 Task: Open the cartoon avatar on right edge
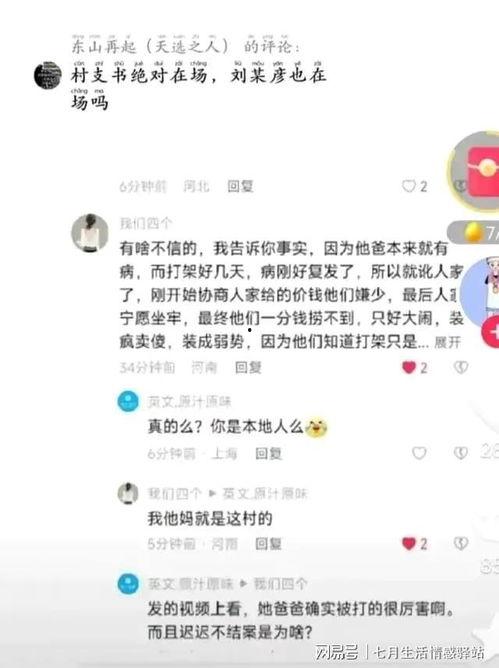pos(482,292)
